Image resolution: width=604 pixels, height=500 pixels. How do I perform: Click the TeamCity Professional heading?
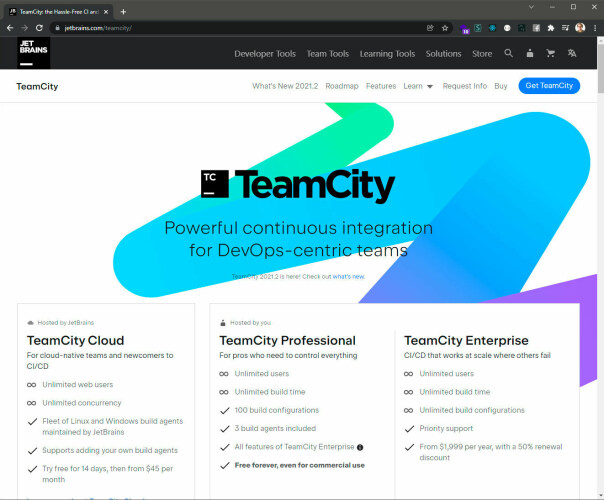click(287, 341)
